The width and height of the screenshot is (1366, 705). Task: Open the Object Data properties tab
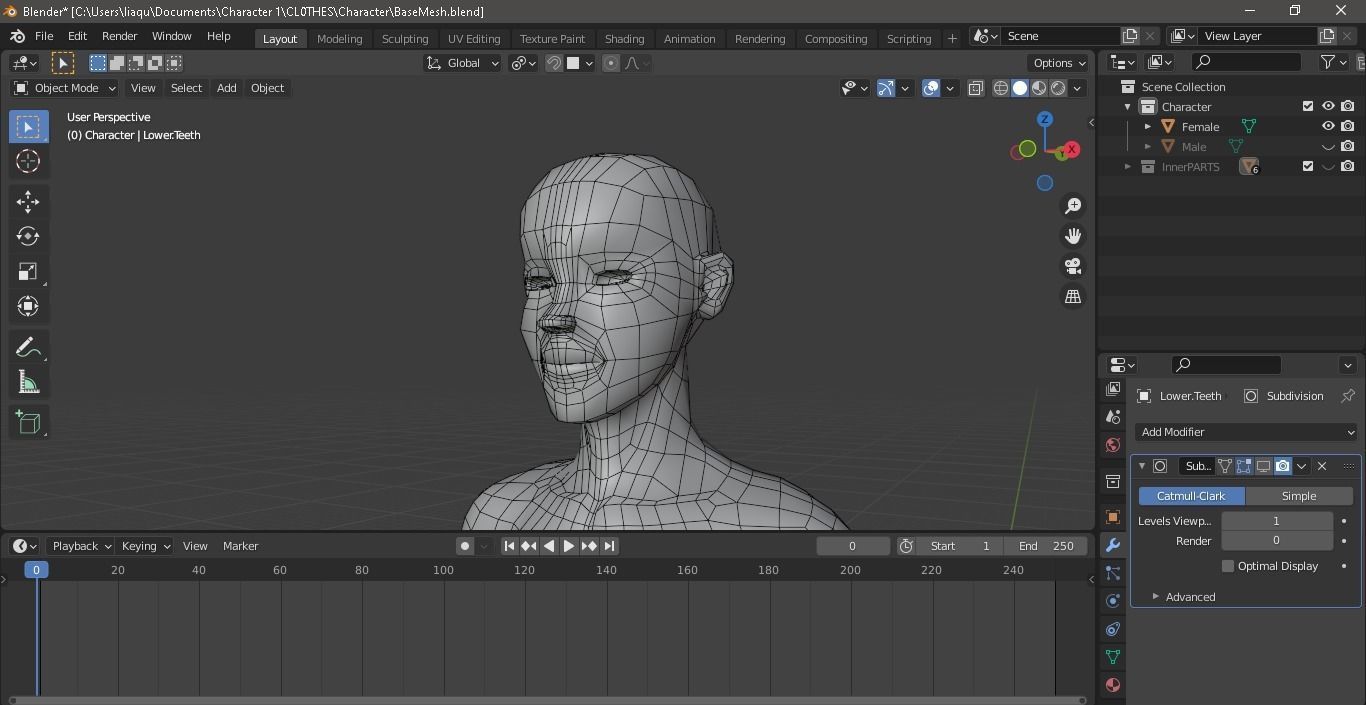(x=1113, y=657)
